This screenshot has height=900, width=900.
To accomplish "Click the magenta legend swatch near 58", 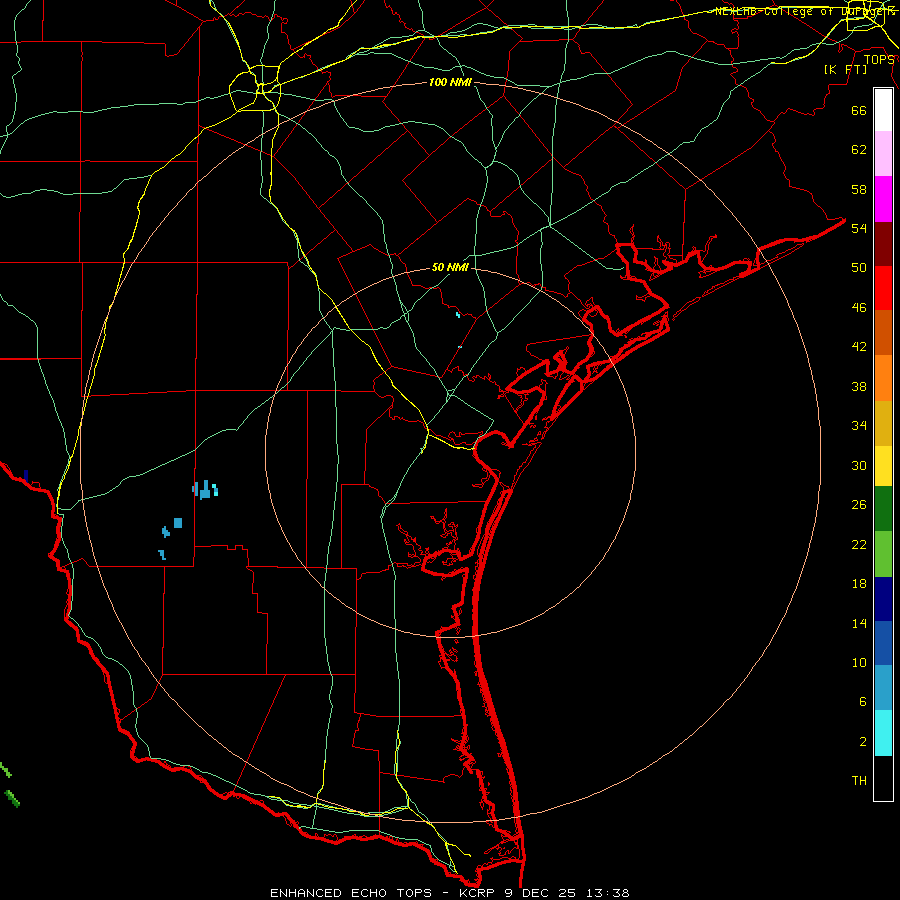I will point(883,199).
